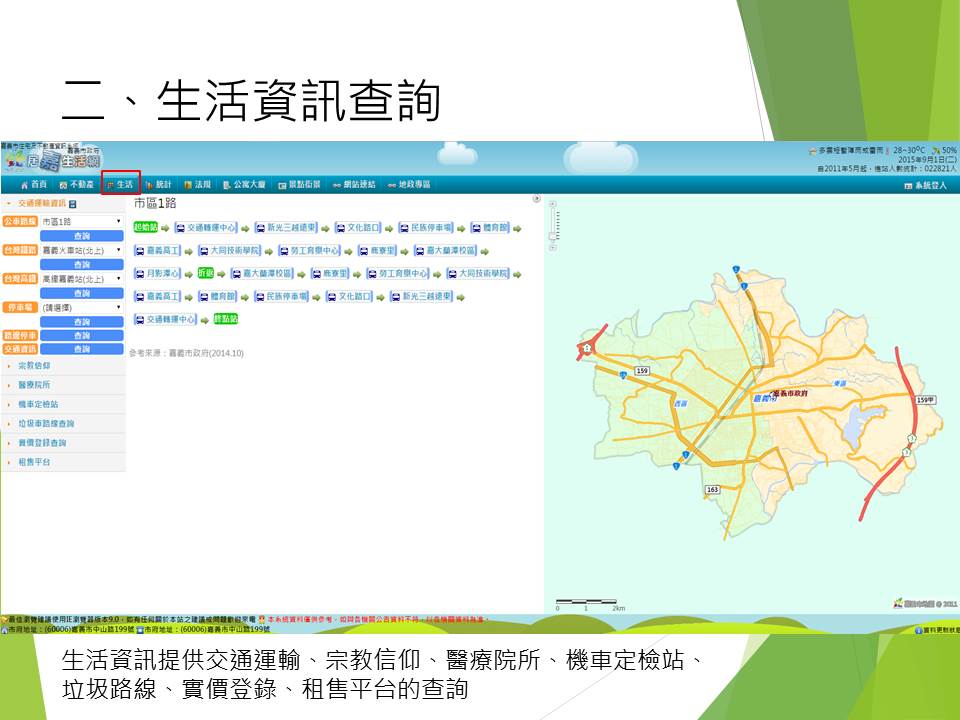Open the 不動產 menu item
This screenshot has height=720, width=960.
(x=77, y=184)
